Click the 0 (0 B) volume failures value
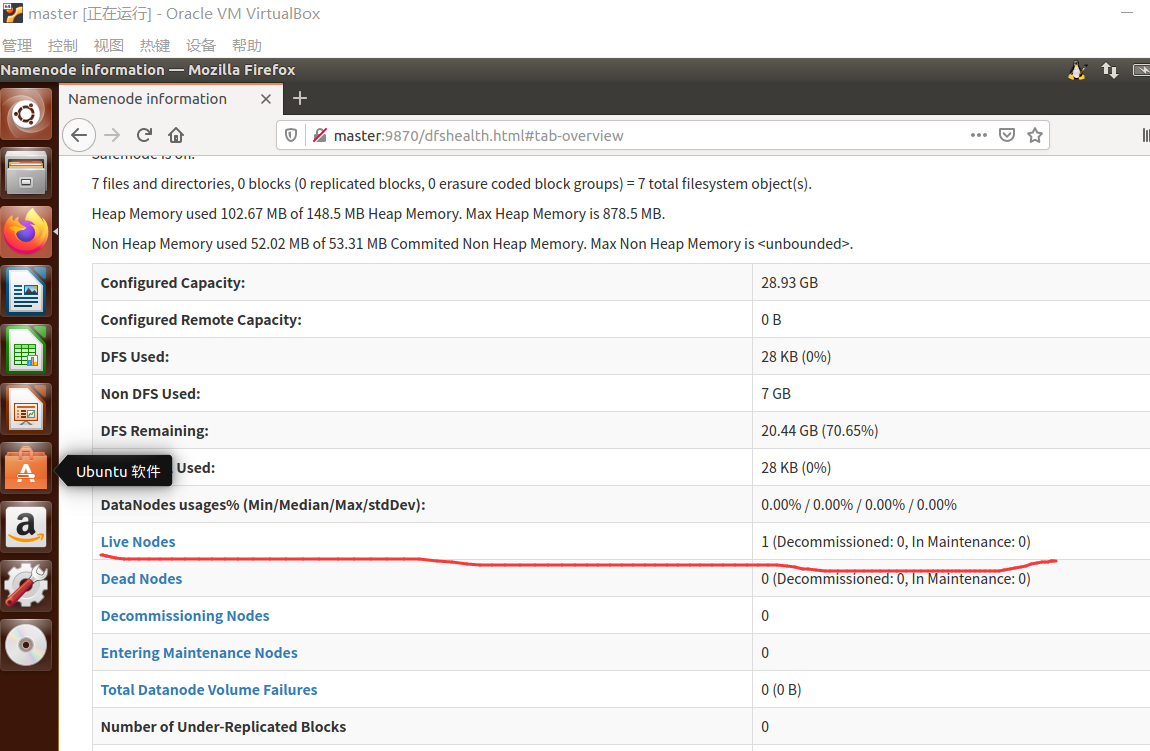1150x751 pixels. 781,690
